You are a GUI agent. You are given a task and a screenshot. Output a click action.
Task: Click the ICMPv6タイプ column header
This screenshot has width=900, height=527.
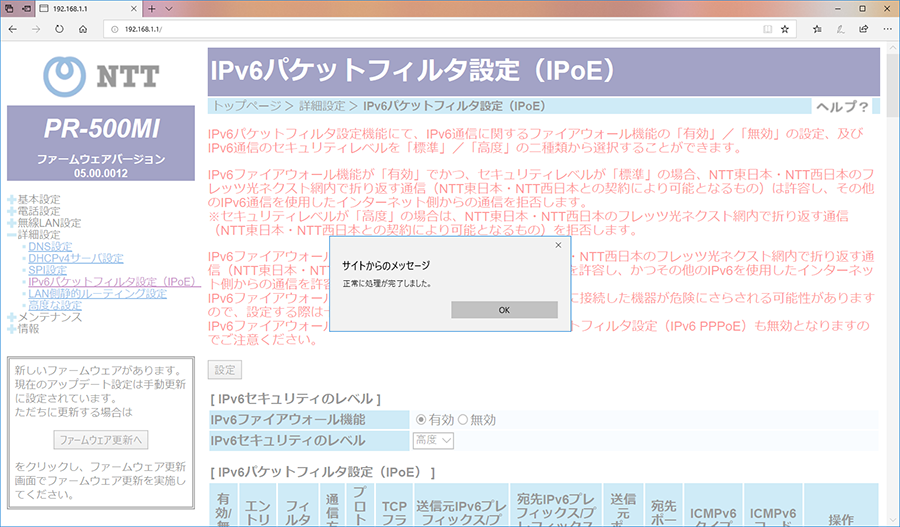(713, 506)
